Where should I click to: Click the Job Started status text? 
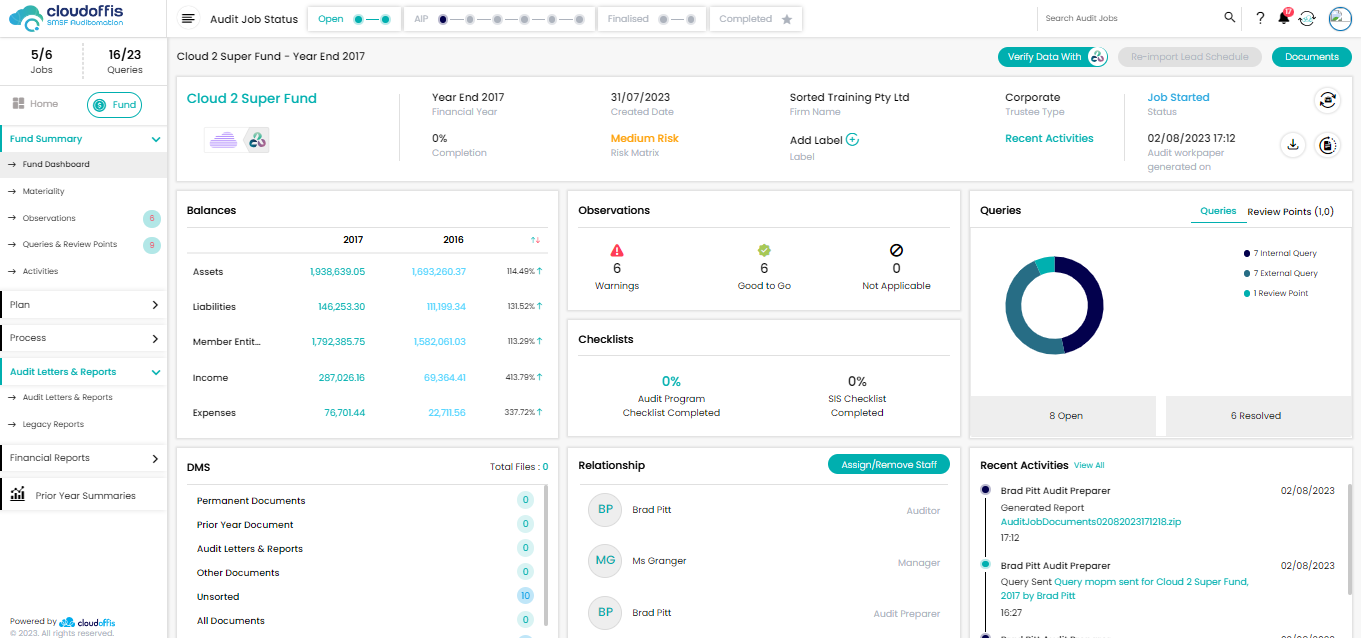click(1178, 98)
